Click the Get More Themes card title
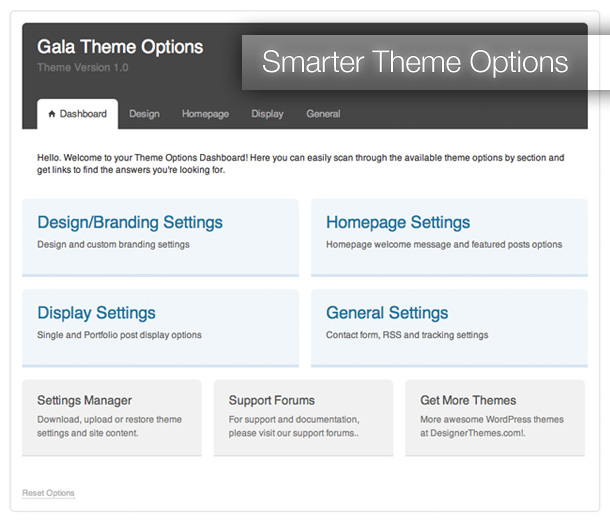The height and width of the screenshot is (522, 610). coord(468,400)
